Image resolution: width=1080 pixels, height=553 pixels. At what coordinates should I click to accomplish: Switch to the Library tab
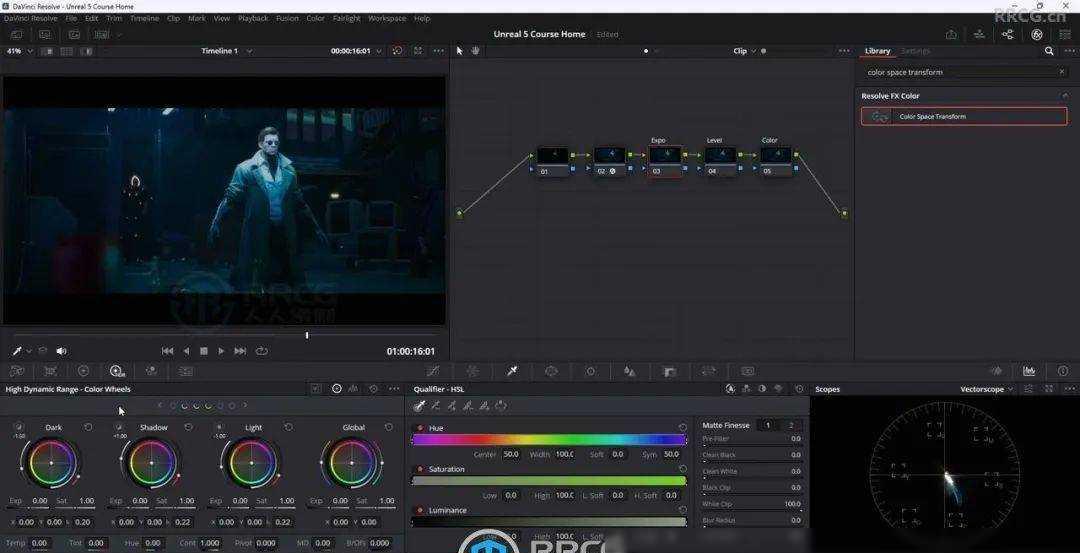coord(878,51)
